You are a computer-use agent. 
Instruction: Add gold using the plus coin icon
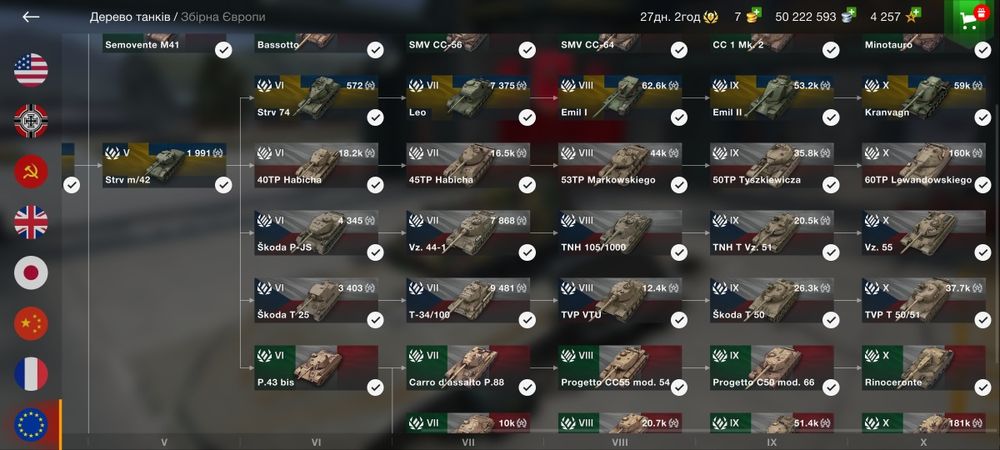(x=754, y=14)
